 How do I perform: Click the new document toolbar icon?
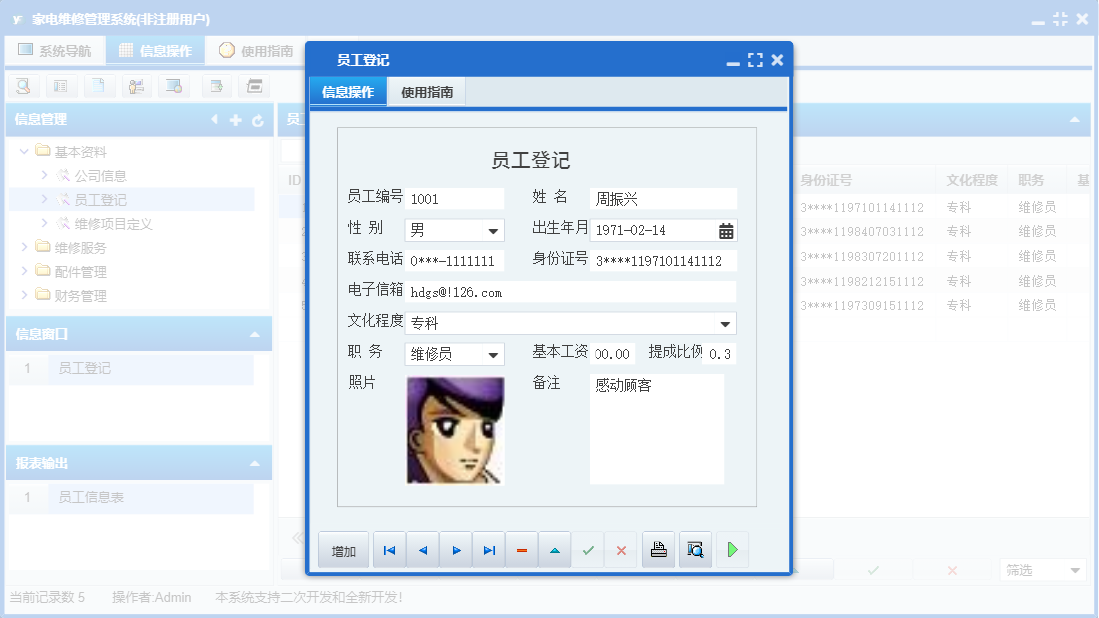click(x=97, y=86)
